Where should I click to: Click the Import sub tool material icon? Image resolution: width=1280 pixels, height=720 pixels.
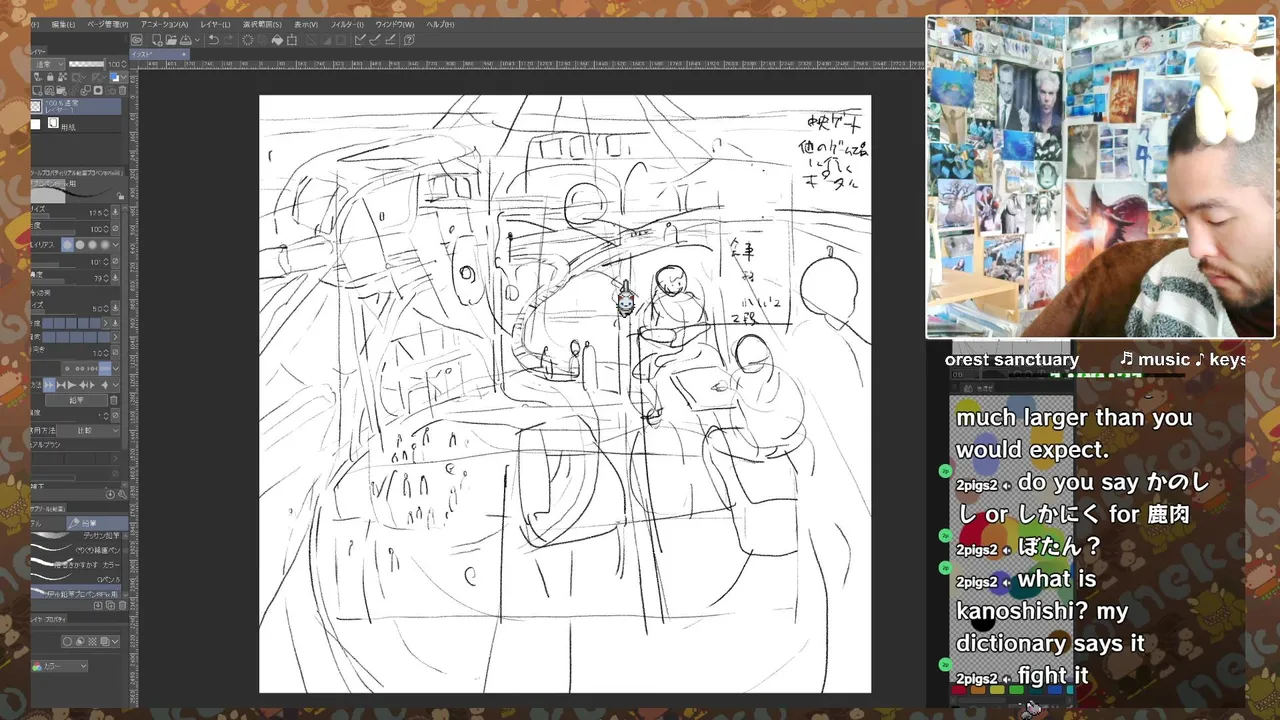98,605
